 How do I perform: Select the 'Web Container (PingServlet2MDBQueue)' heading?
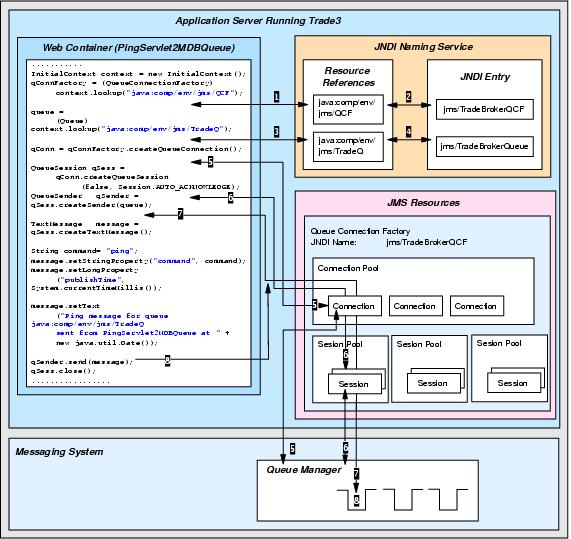pyautogui.click(x=139, y=48)
